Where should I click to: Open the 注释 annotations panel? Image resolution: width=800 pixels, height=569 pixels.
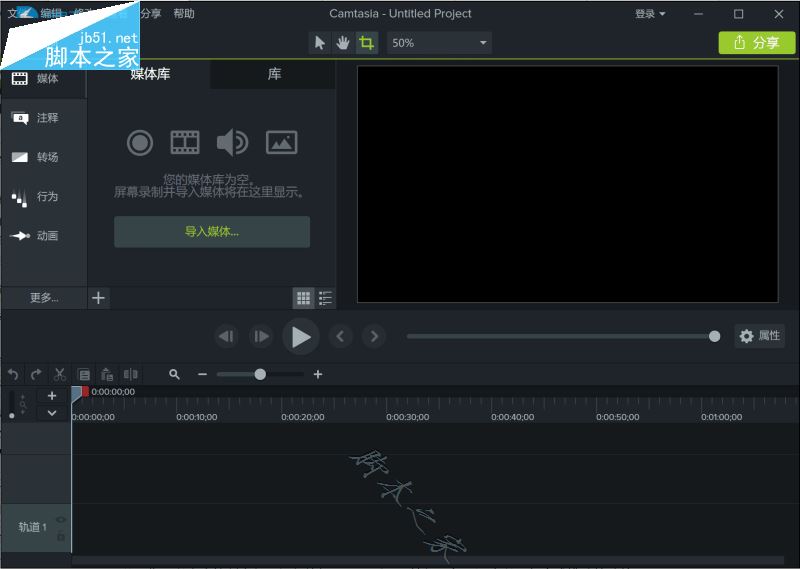click(x=43, y=118)
